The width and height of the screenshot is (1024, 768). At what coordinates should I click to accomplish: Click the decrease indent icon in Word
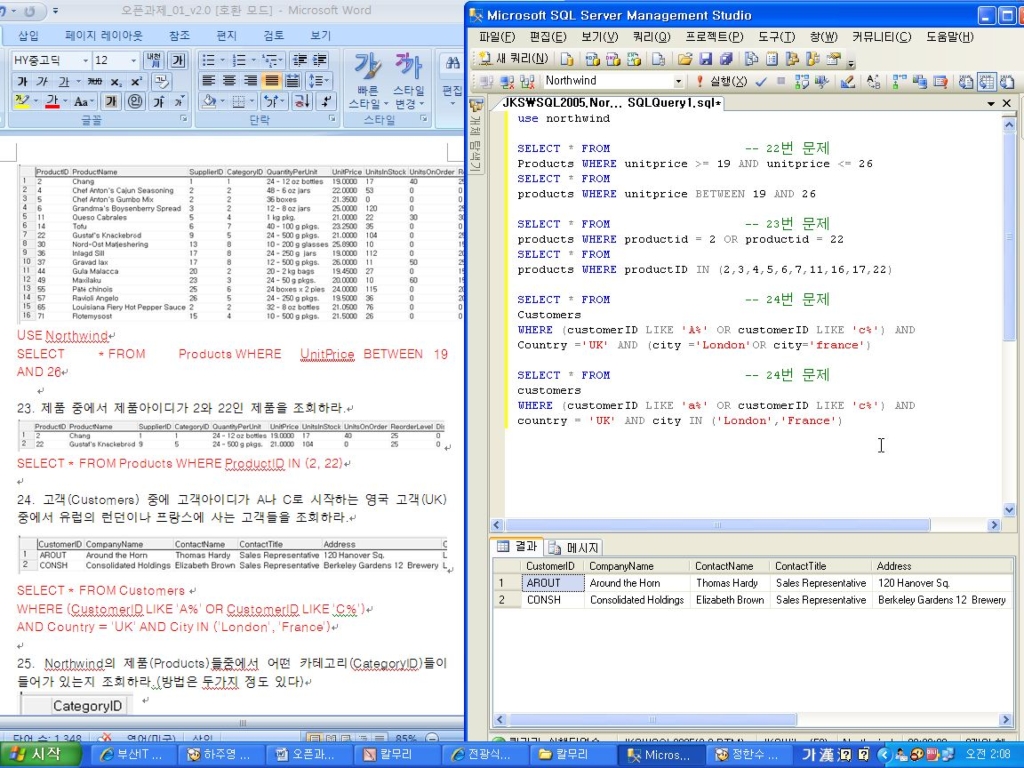click(x=299, y=61)
